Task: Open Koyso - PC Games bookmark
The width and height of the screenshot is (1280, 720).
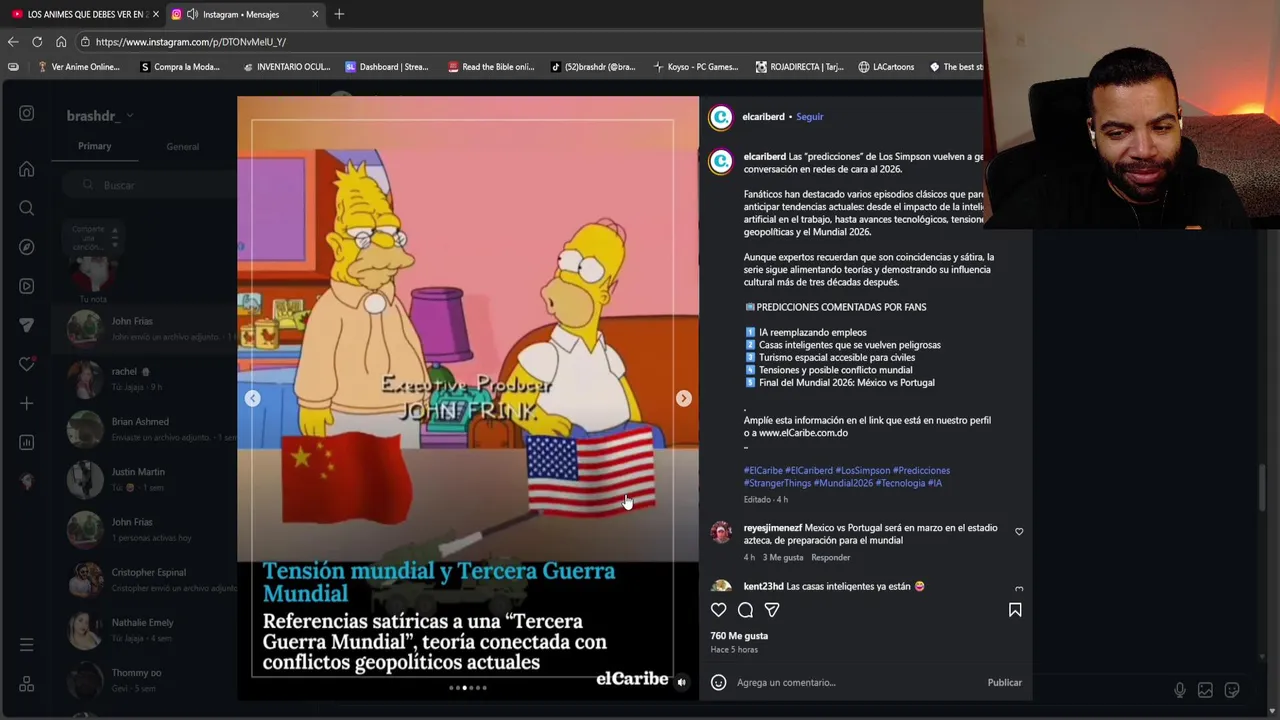Action: coord(696,67)
